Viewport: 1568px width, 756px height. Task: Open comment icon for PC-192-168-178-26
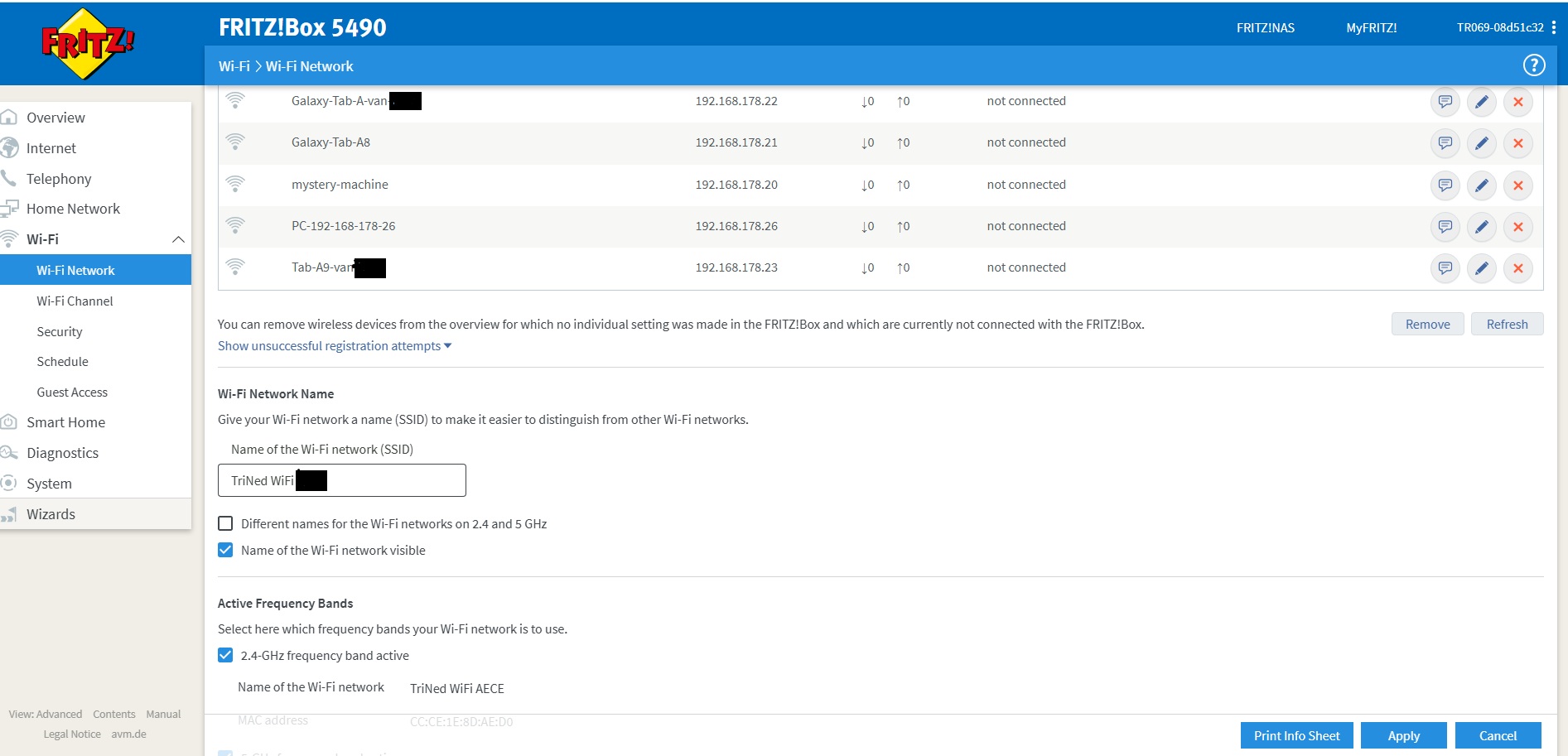click(x=1445, y=227)
